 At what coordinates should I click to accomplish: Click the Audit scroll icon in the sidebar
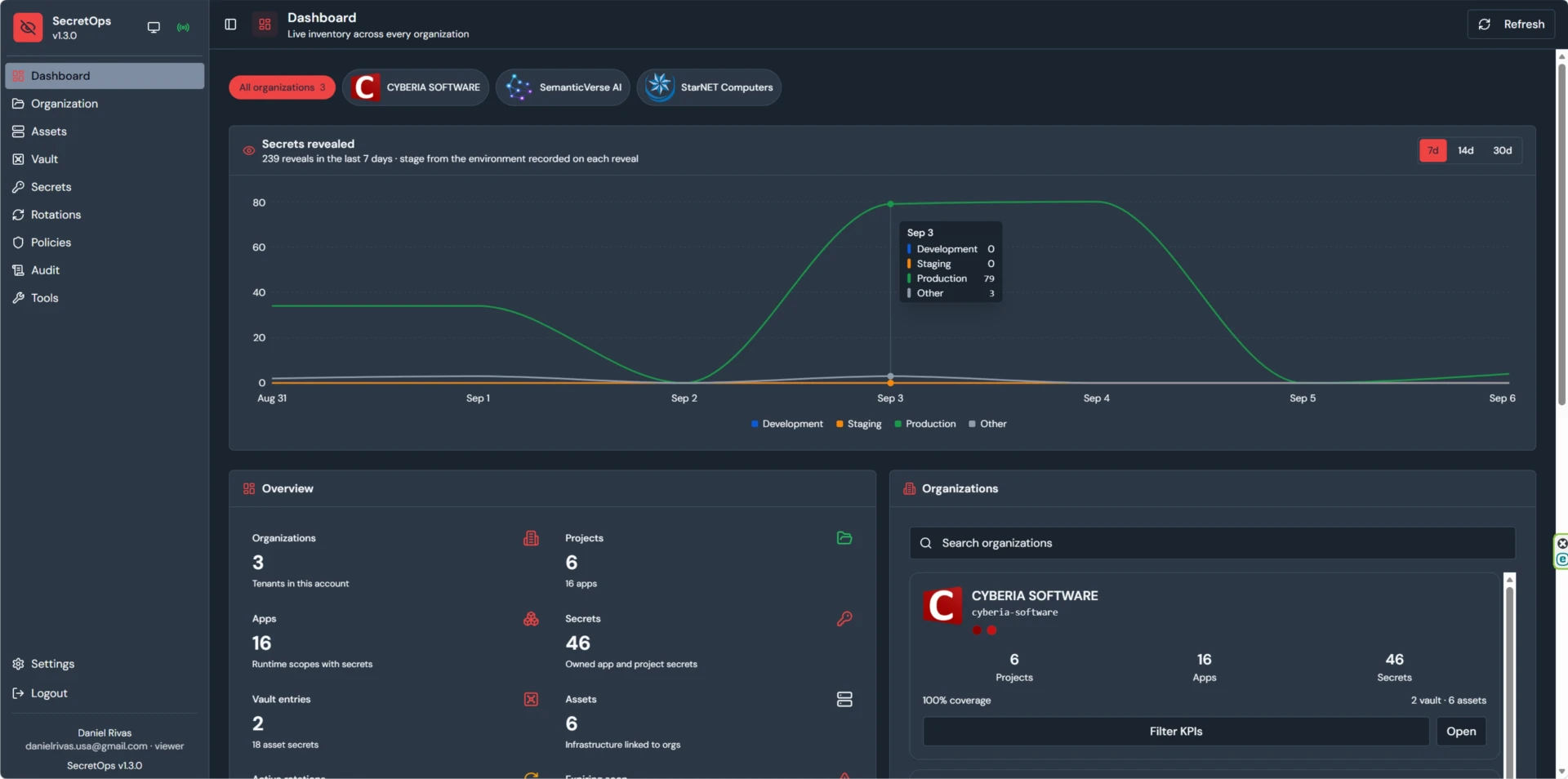click(18, 270)
